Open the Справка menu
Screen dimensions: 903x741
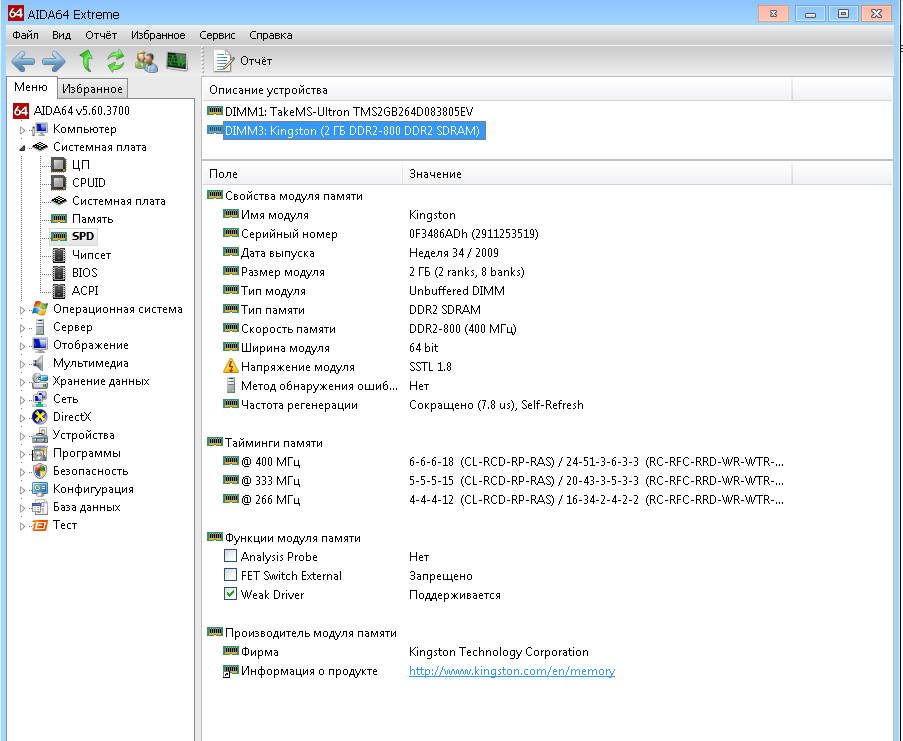(x=271, y=35)
